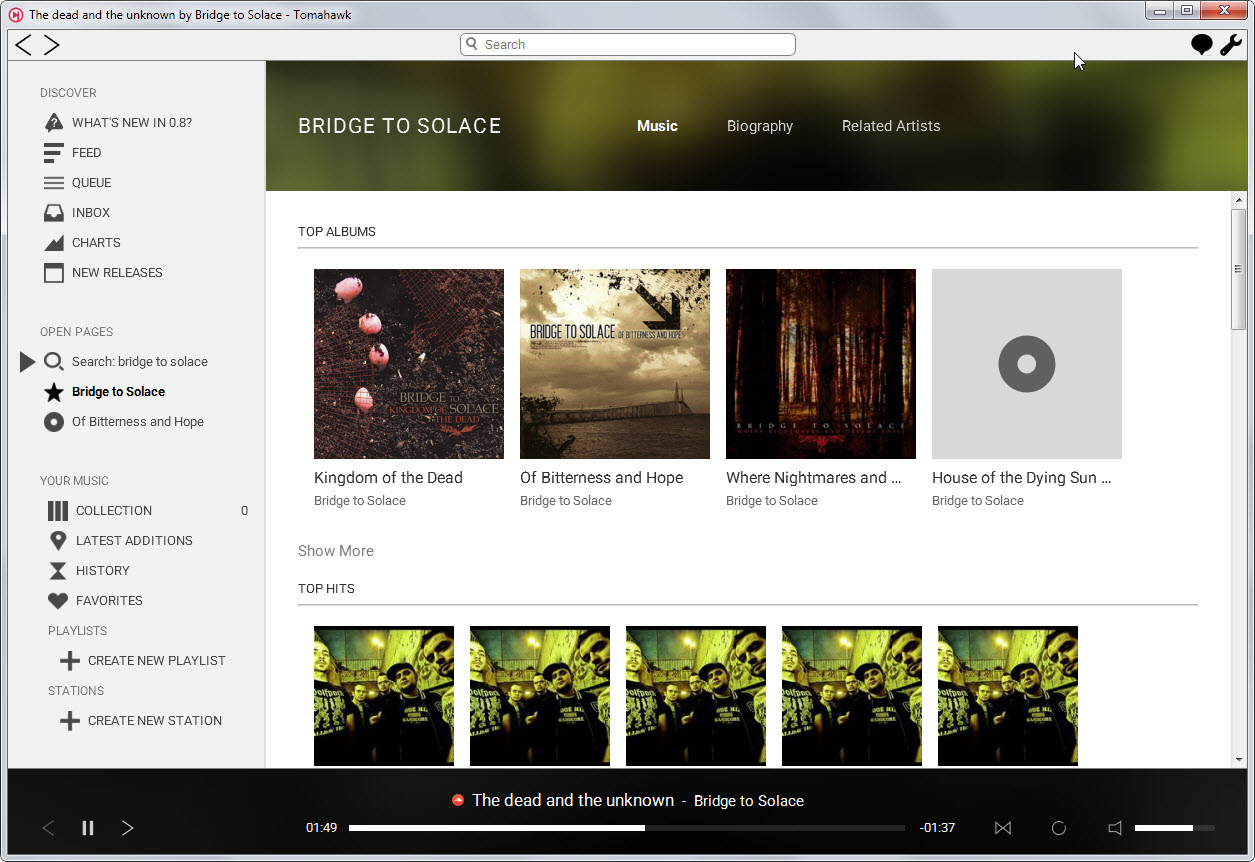
Task: Toggle repeat mode
Action: (1059, 828)
